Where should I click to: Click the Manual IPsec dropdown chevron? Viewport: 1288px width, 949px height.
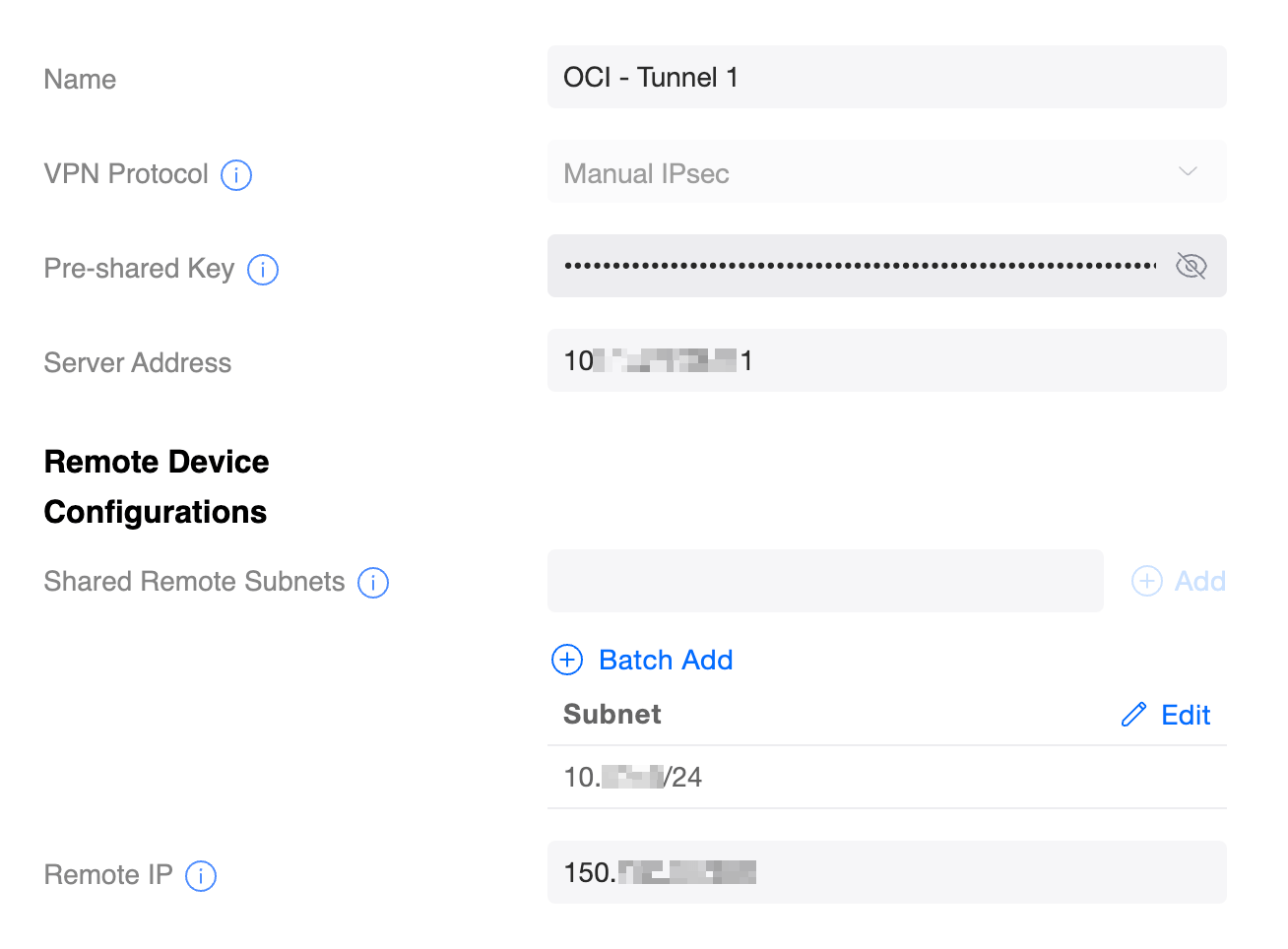click(x=1188, y=172)
